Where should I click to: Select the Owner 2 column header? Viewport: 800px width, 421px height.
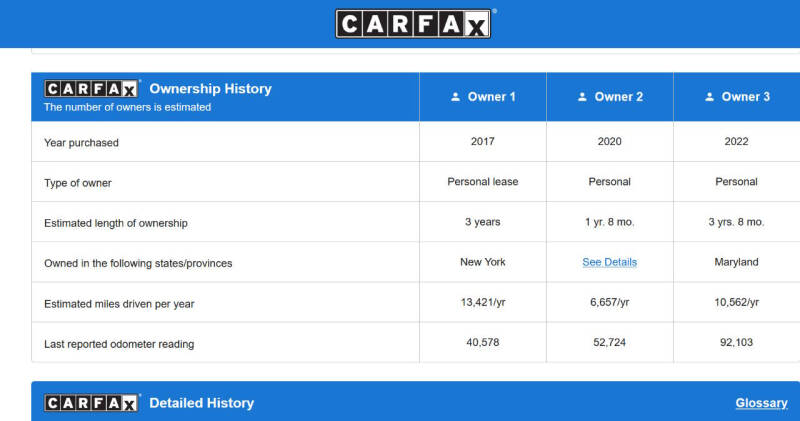click(610, 96)
